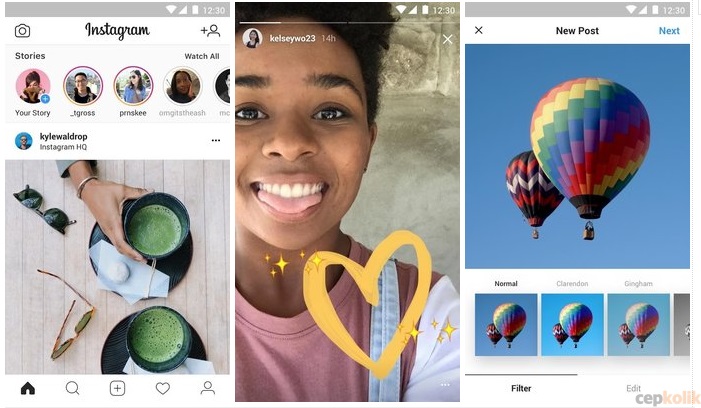
Task: Tap the new post plus icon
Action: (118, 388)
